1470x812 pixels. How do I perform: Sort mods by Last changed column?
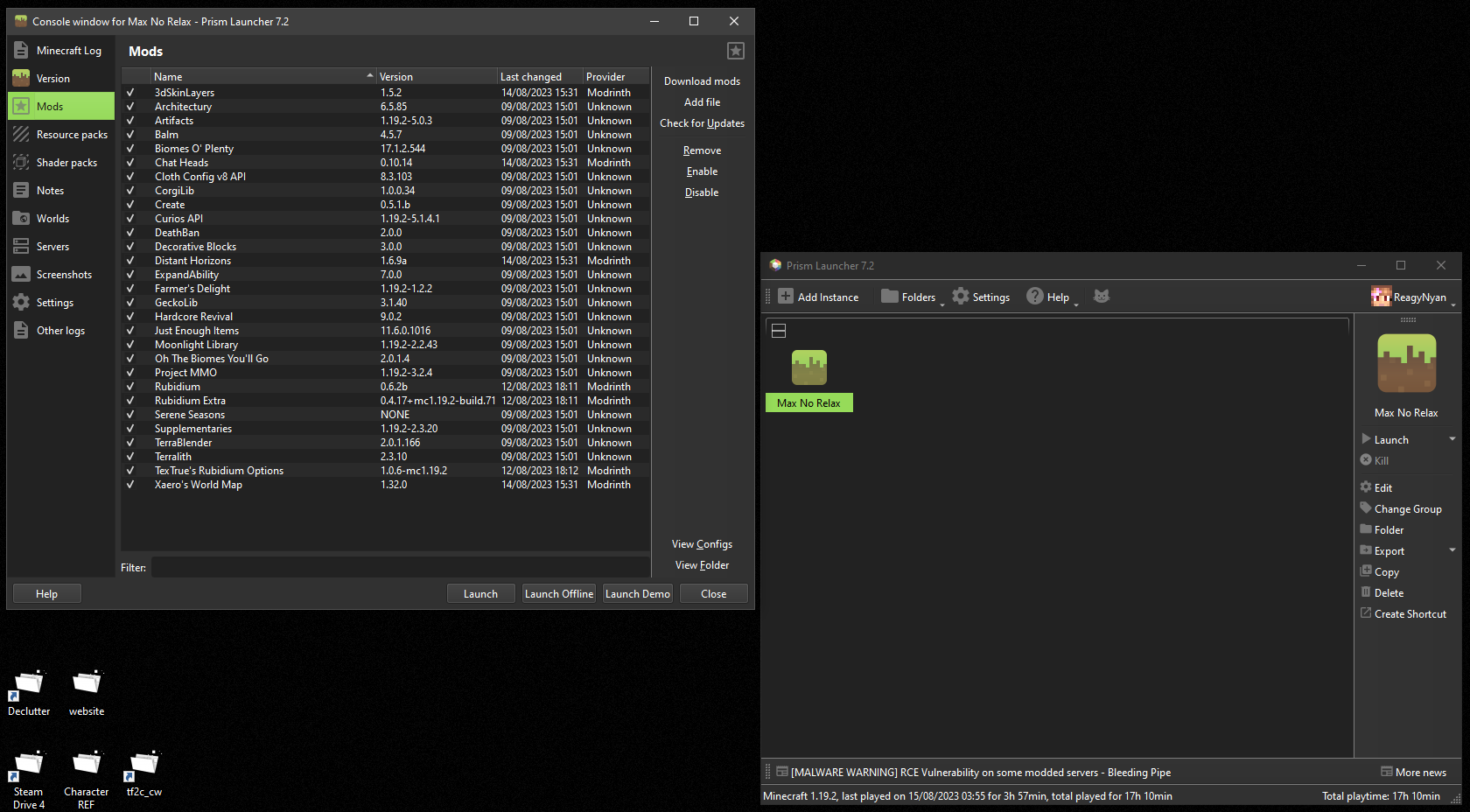pyautogui.click(x=539, y=77)
